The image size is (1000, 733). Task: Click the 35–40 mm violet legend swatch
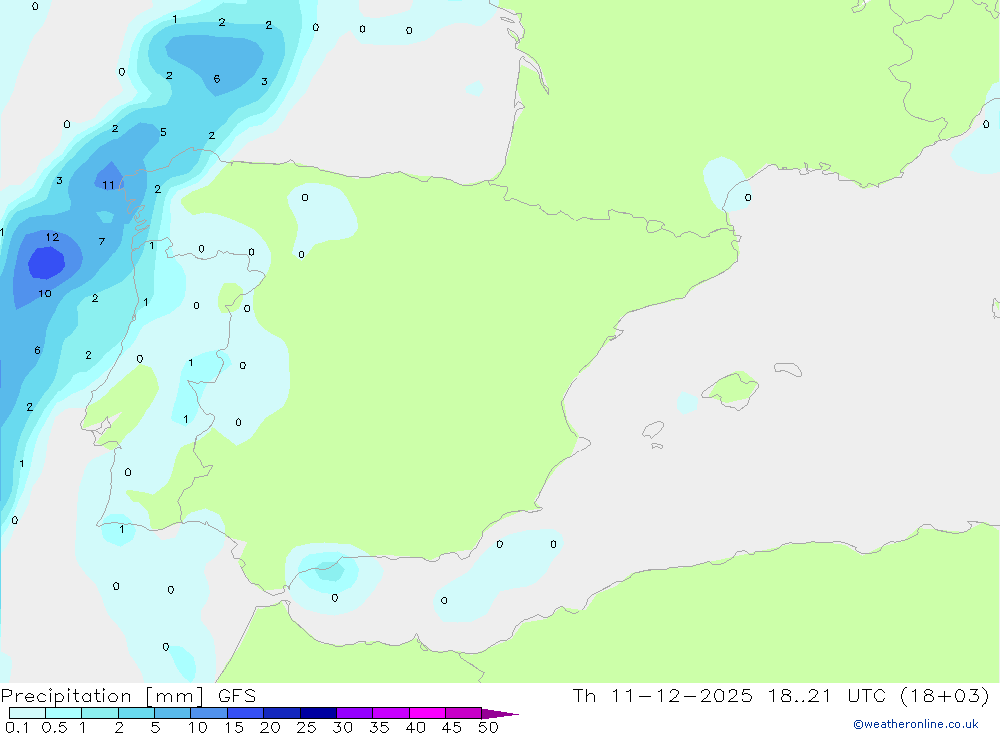click(391, 713)
